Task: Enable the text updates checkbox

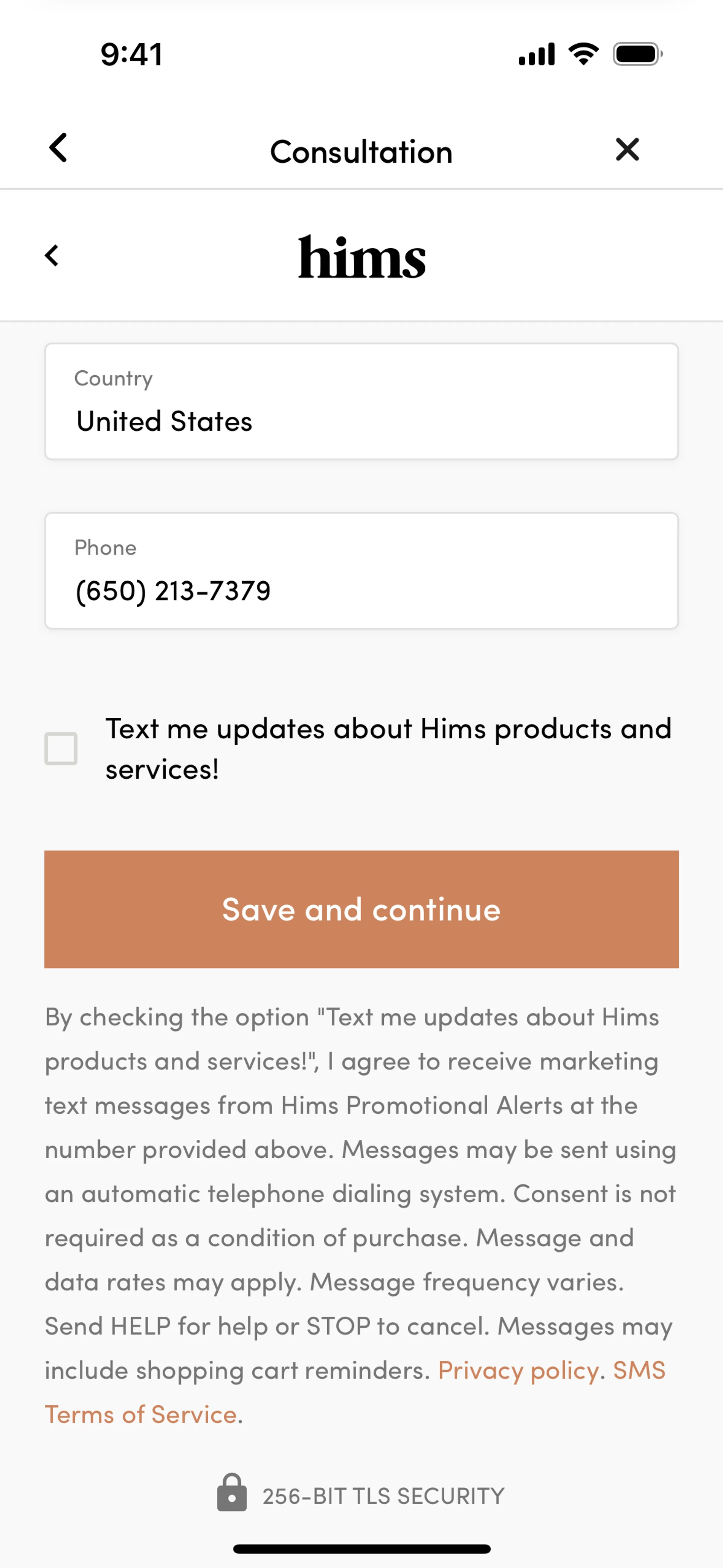Action: [61, 749]
